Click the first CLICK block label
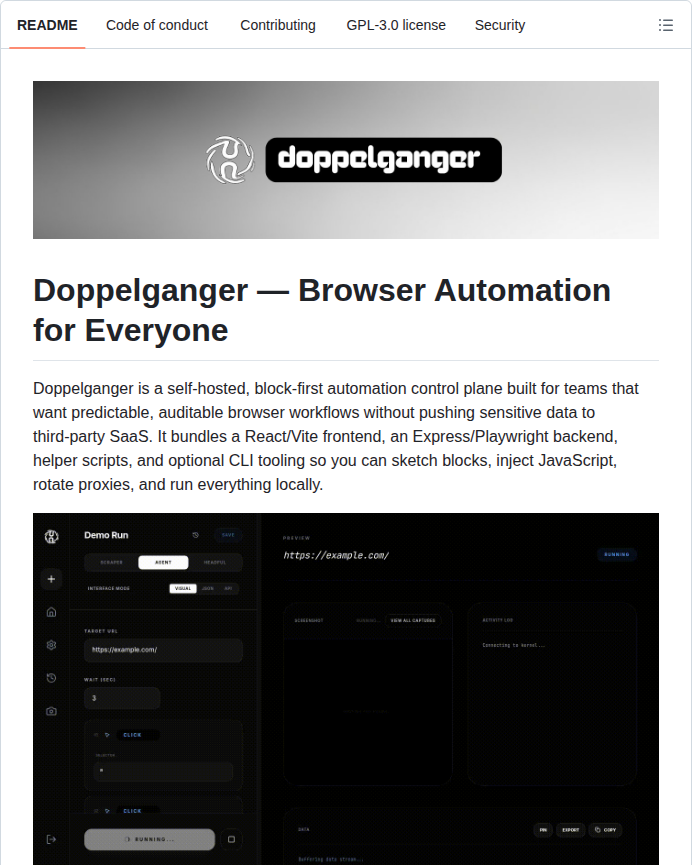The width and height of the screenshot is (692, 865). coord(132,735)
